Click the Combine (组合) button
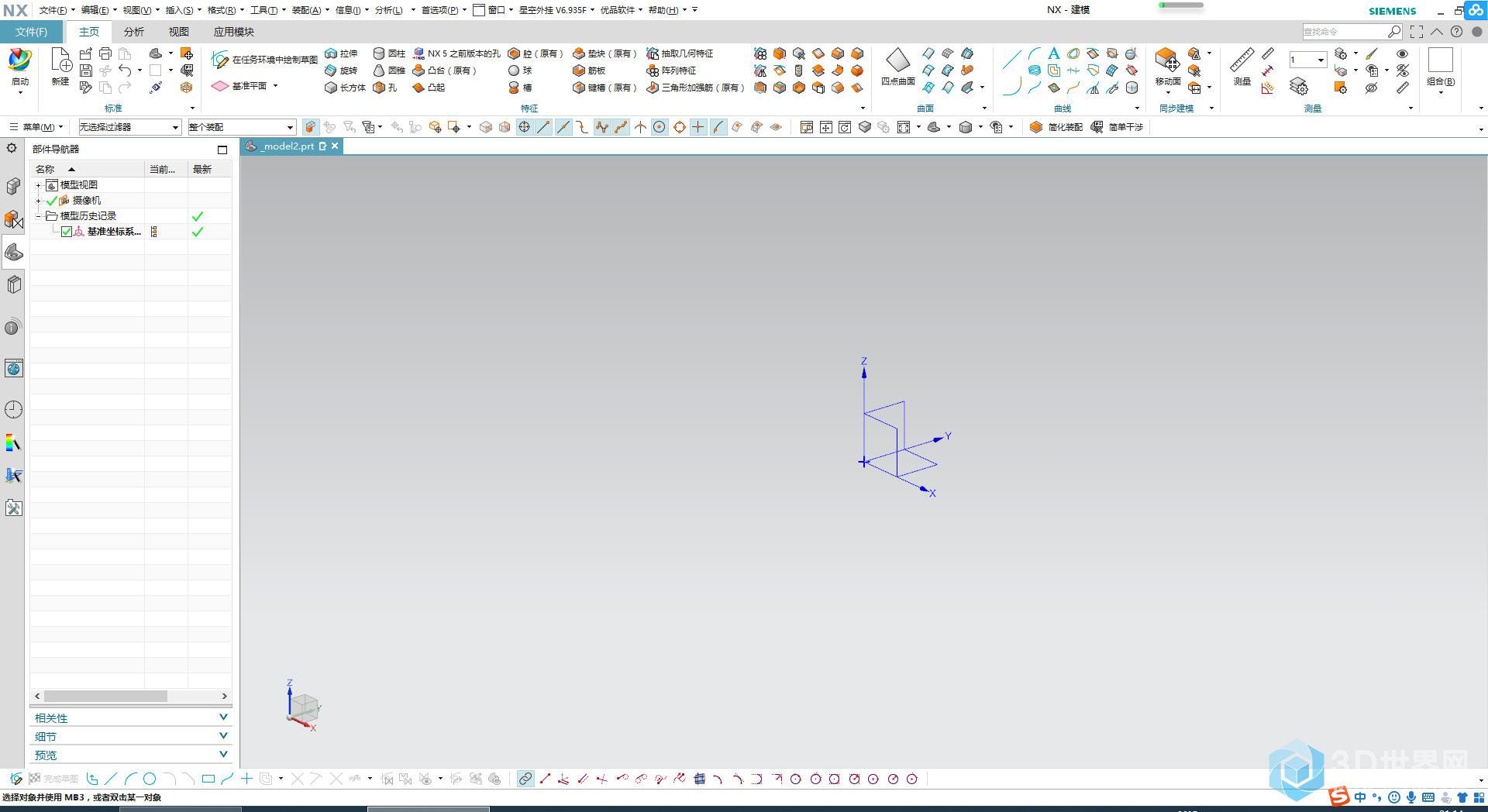The width and height of the screenshot is (1488, 812). coord(1441,70)
